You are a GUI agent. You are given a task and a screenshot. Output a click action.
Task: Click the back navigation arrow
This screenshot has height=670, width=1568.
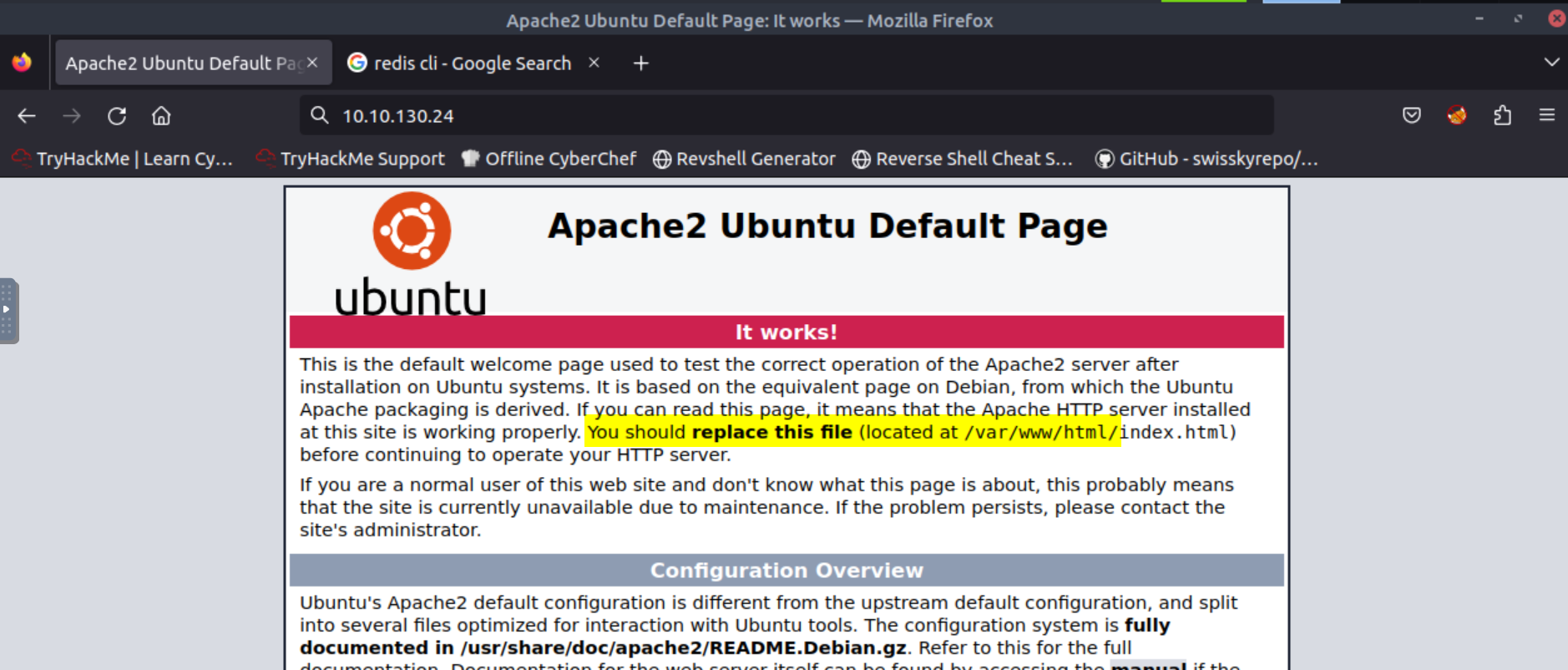[x=27, y=116]
